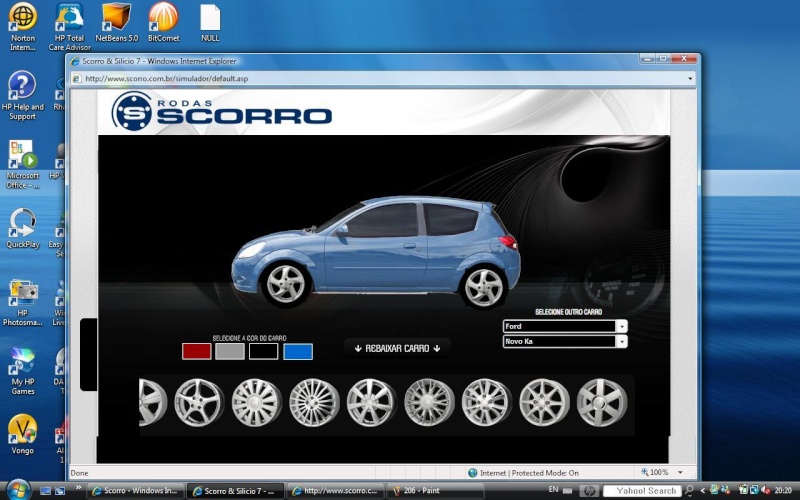The height and width of the screenshot is (500, 800).
Task: Click the Internet zone globe icon
Action: pyautogui.click(x=472, y=473)
